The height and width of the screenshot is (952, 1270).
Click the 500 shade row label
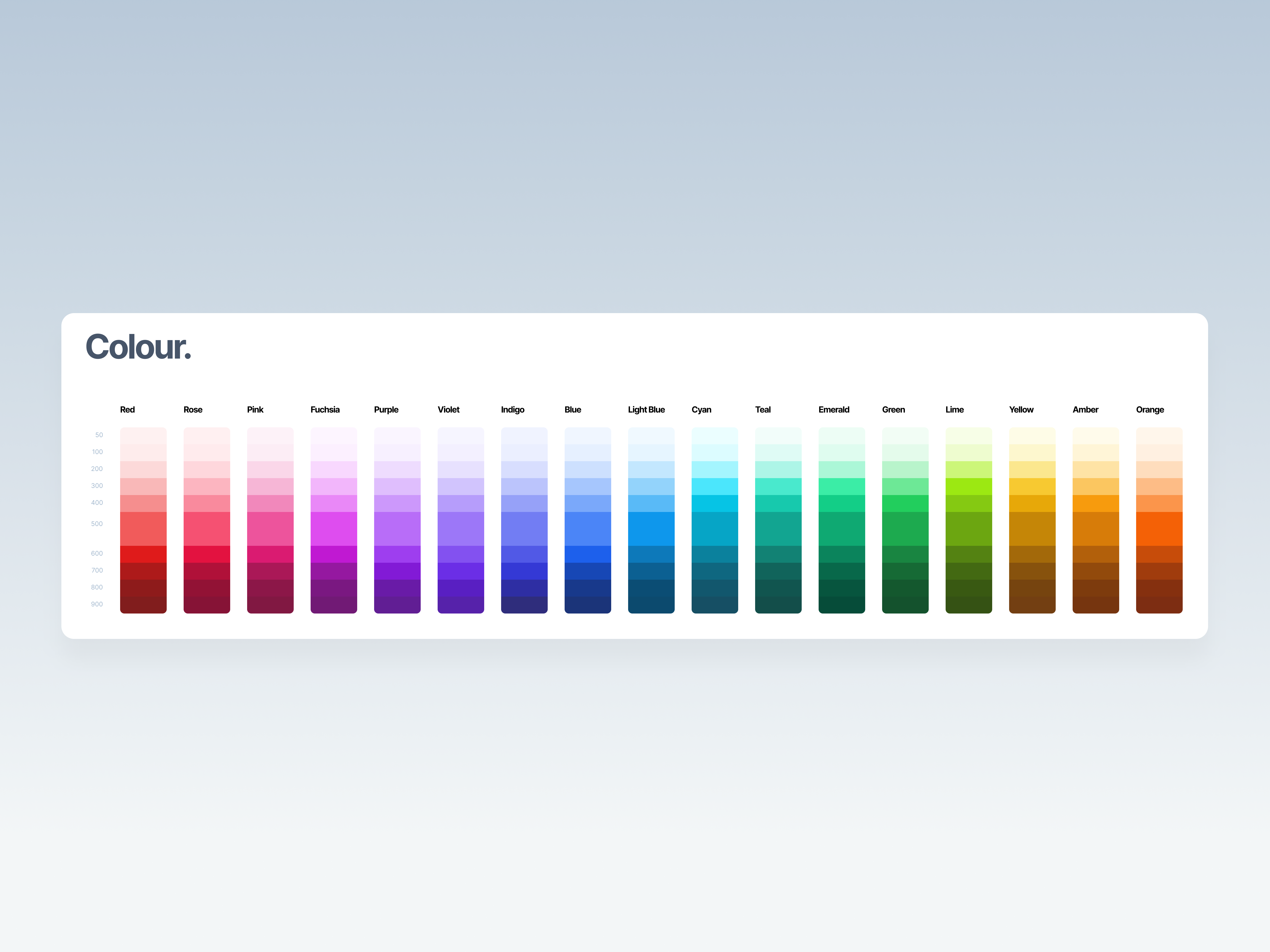click(97, 524)
